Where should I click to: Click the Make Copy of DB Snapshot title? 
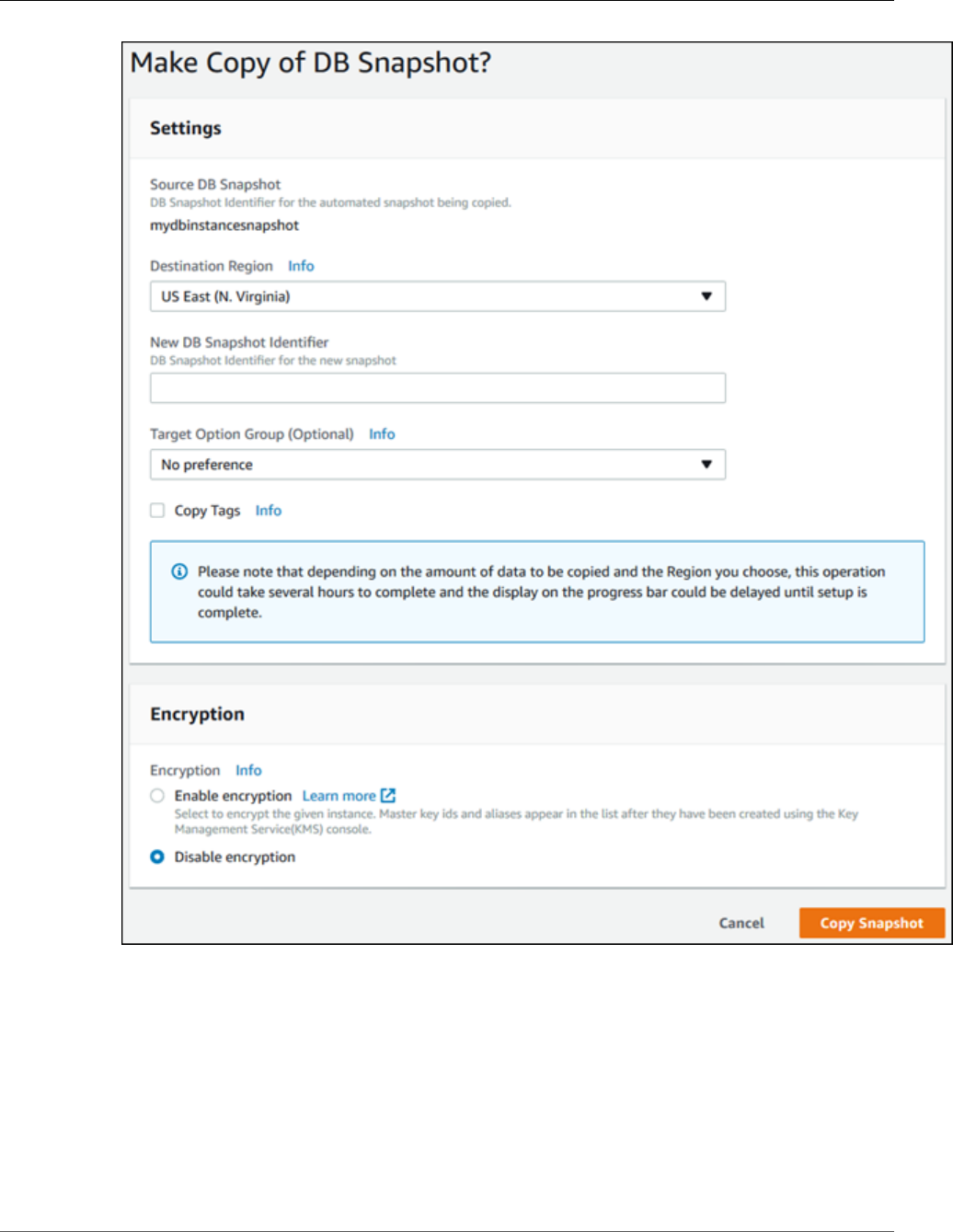[311, 63]
